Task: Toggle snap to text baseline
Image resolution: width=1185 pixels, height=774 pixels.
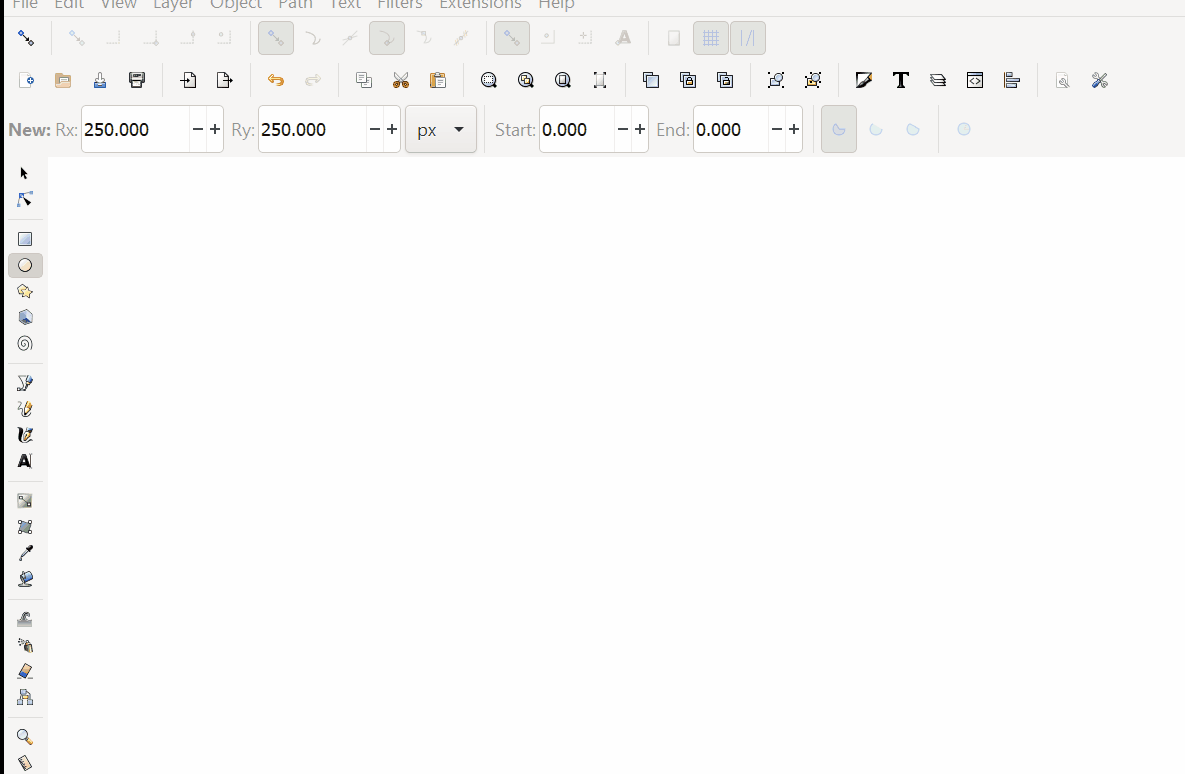Action: [x=623, y=38]
